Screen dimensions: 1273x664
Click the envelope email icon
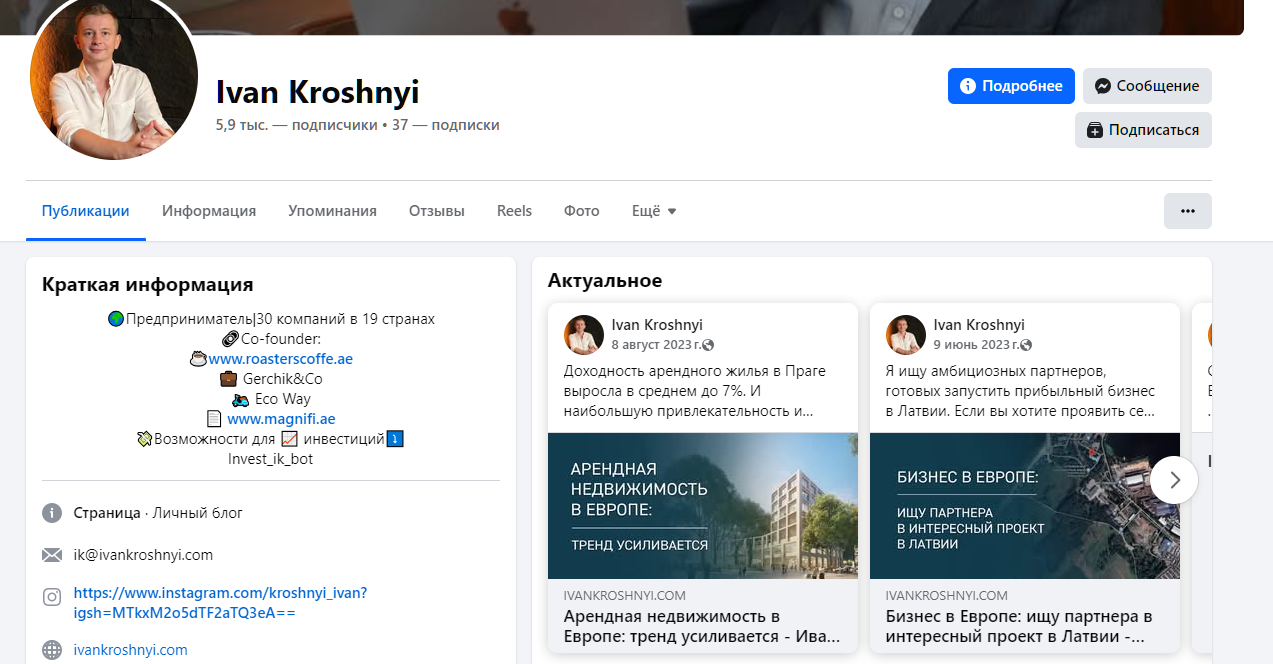[52, 555]
